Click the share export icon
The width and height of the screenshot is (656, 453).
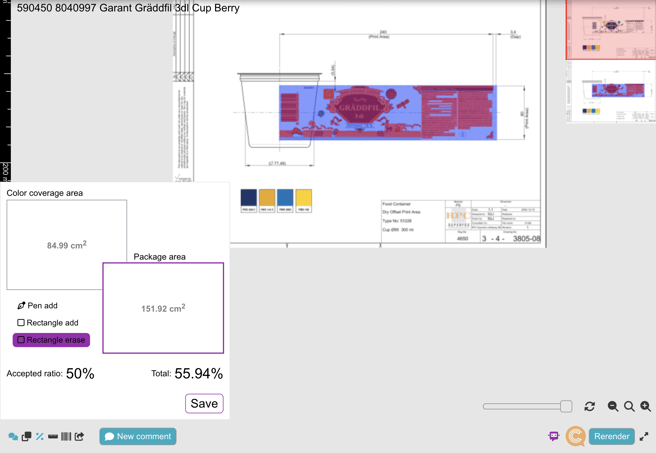[80, 437]
